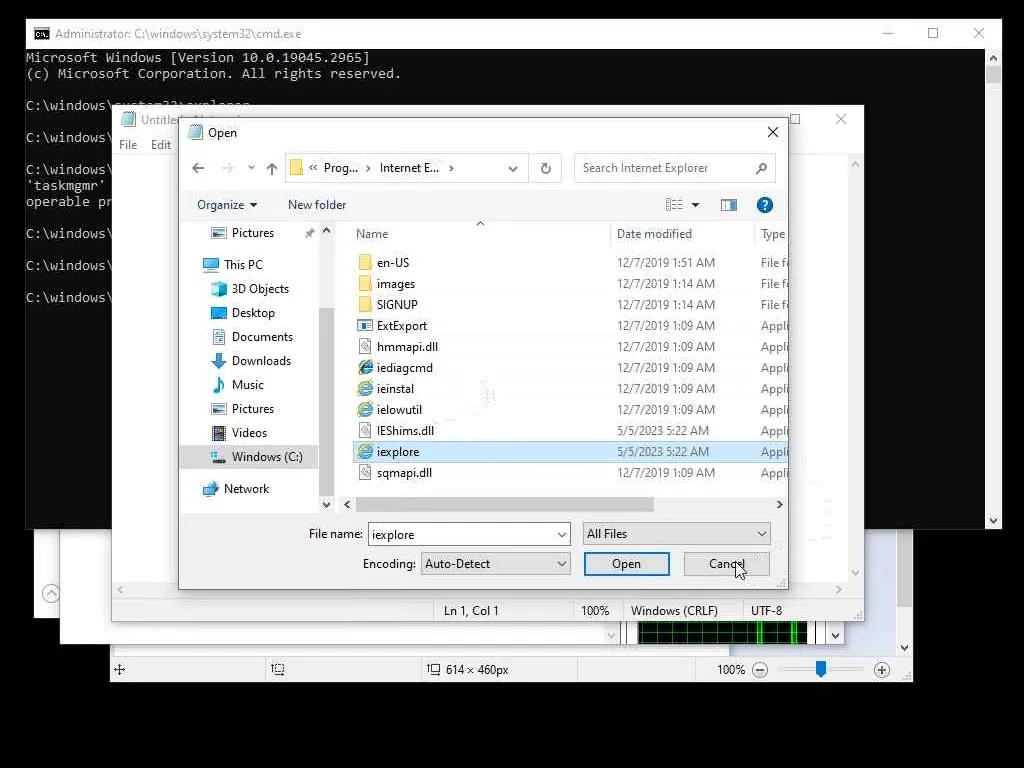Open the Organize menu
This screenshot has width=1024, height=768.
[x=227, y=205]
